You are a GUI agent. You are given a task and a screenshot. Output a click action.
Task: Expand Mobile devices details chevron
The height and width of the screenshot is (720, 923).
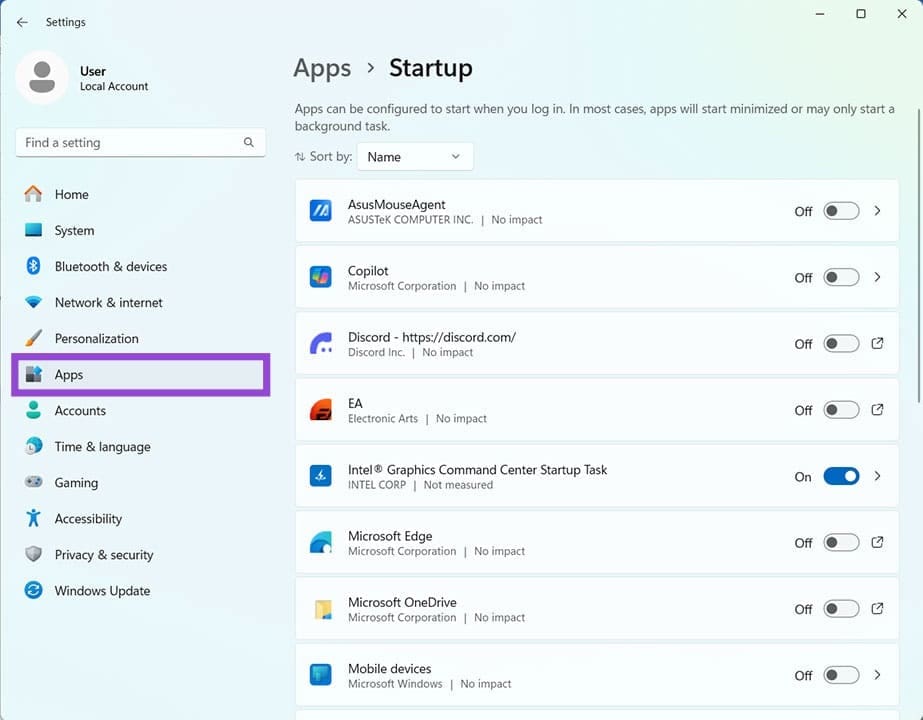point(877,675)
